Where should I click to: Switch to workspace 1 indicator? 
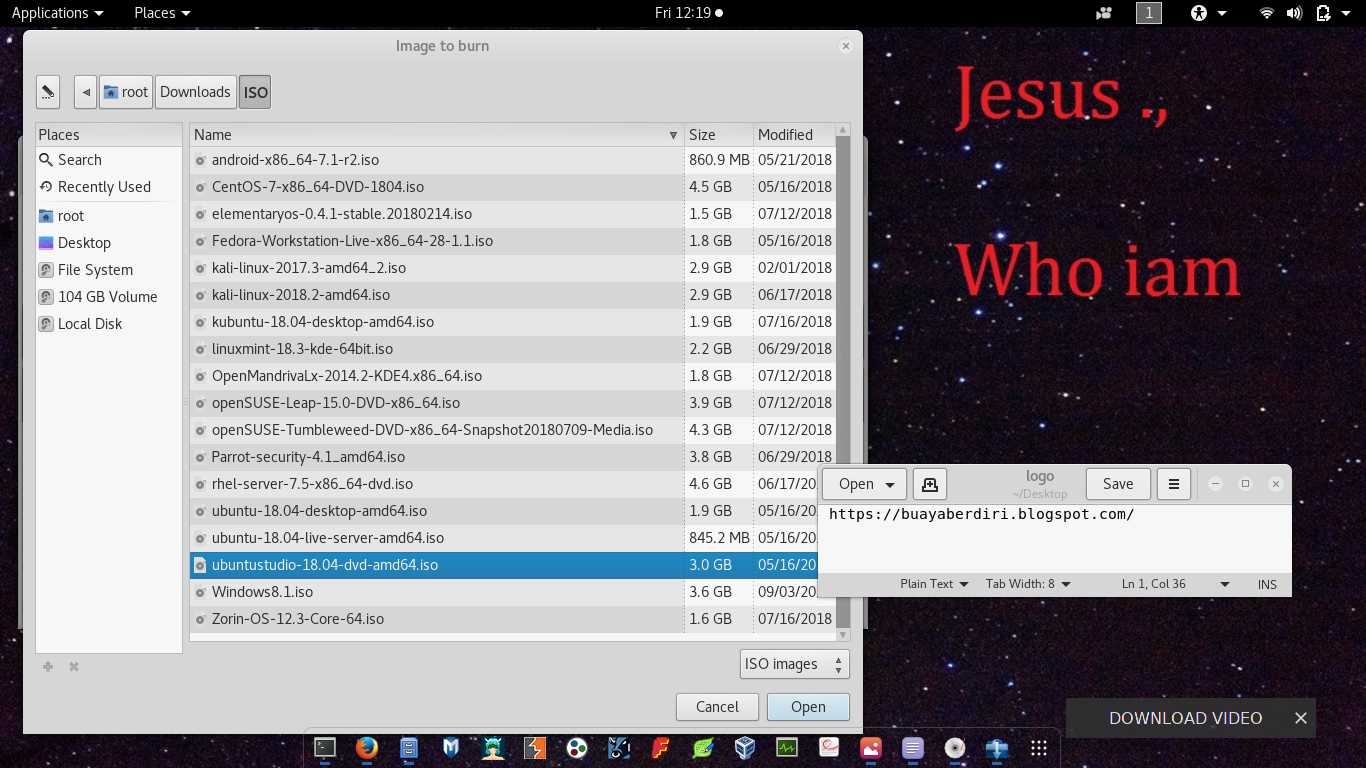pyautogui.click(x=1149, y=13)
